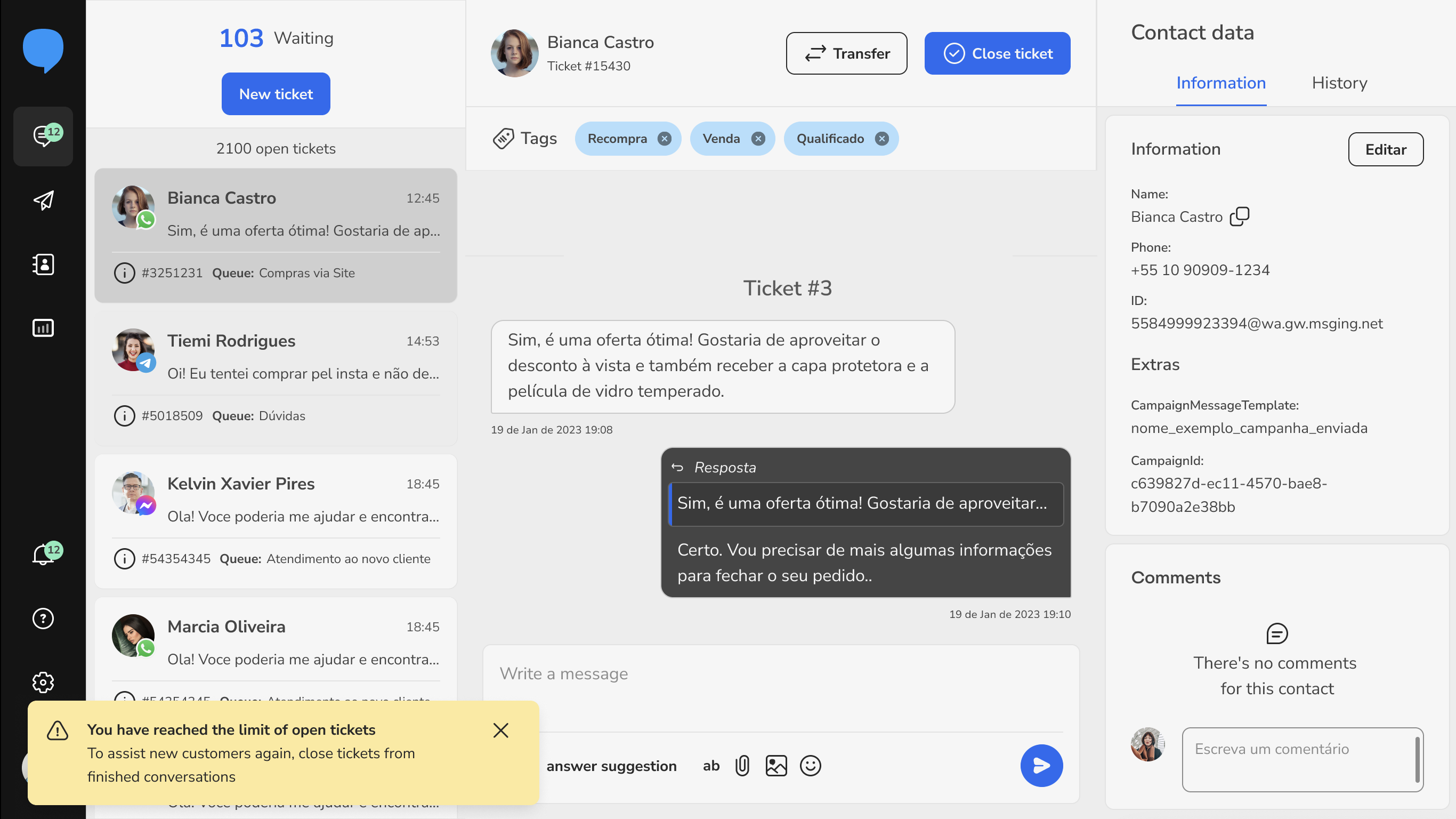
Task: Click the comment box scrollbar
Action: [x=1417, y=759]
